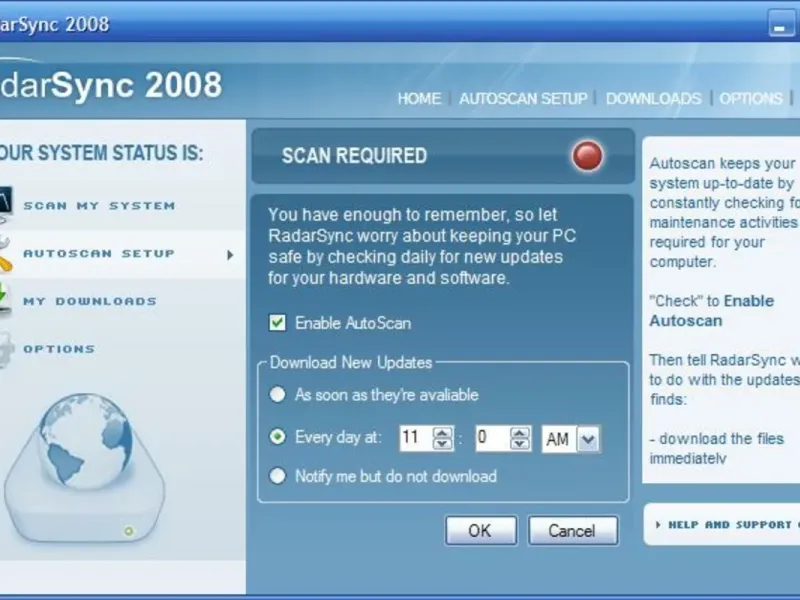Open the AM/PM dropdown
Image resolution: width=800 pixels, height=600 pixels.
tap(588, 439)
